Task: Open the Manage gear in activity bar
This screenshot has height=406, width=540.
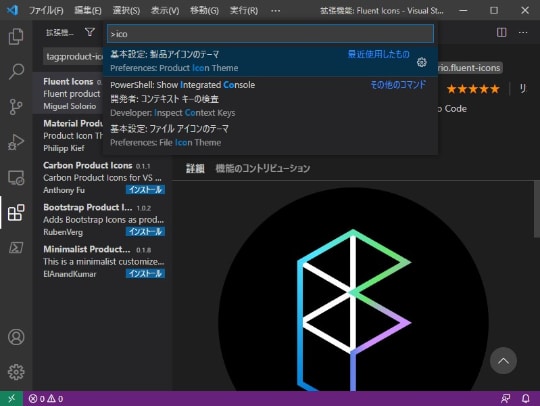Action: [16, 372]
